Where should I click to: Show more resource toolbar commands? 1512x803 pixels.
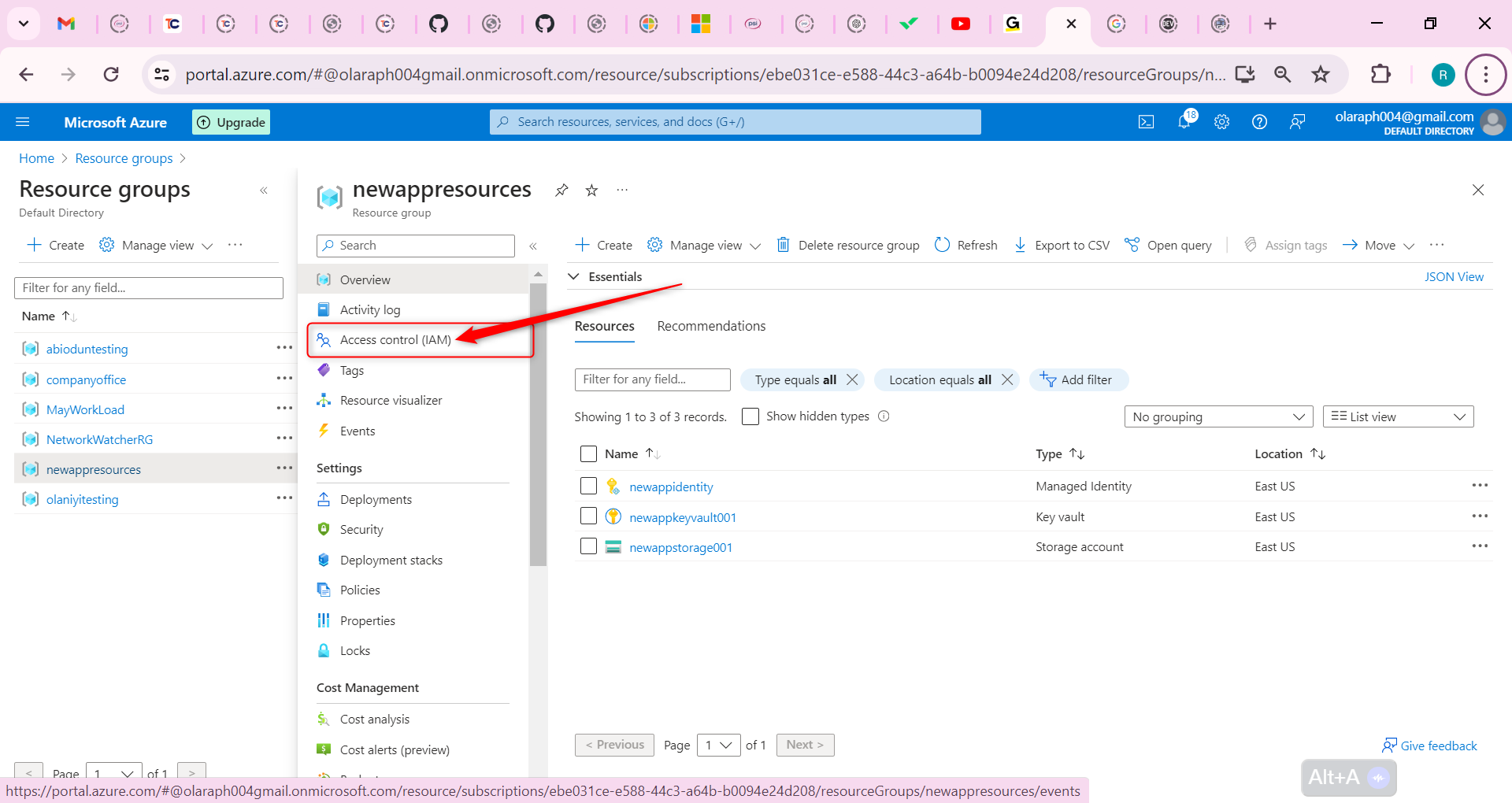click(x=1437, y=245)
